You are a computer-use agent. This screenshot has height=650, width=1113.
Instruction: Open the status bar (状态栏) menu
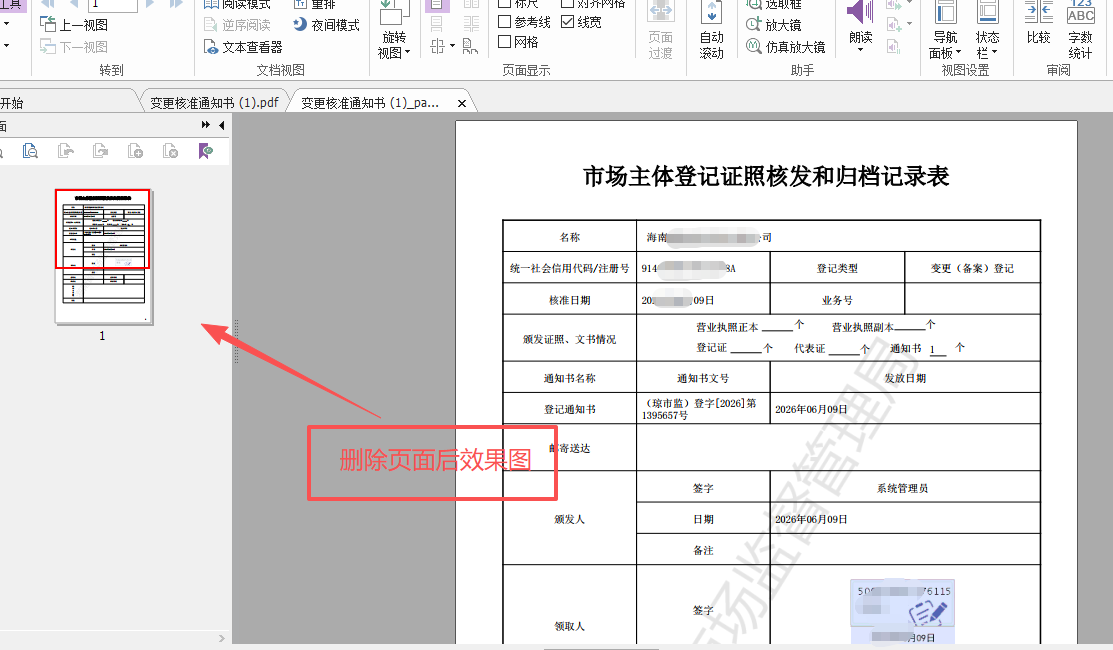coord(987,31)
